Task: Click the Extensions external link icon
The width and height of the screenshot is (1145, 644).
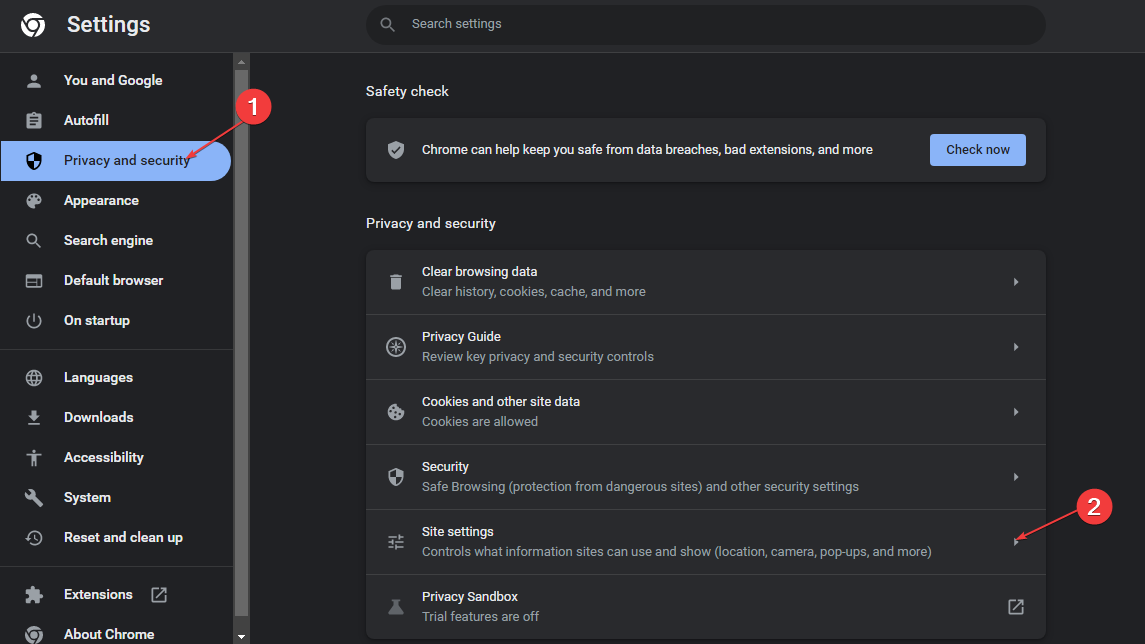Action: tap(159, 595)
